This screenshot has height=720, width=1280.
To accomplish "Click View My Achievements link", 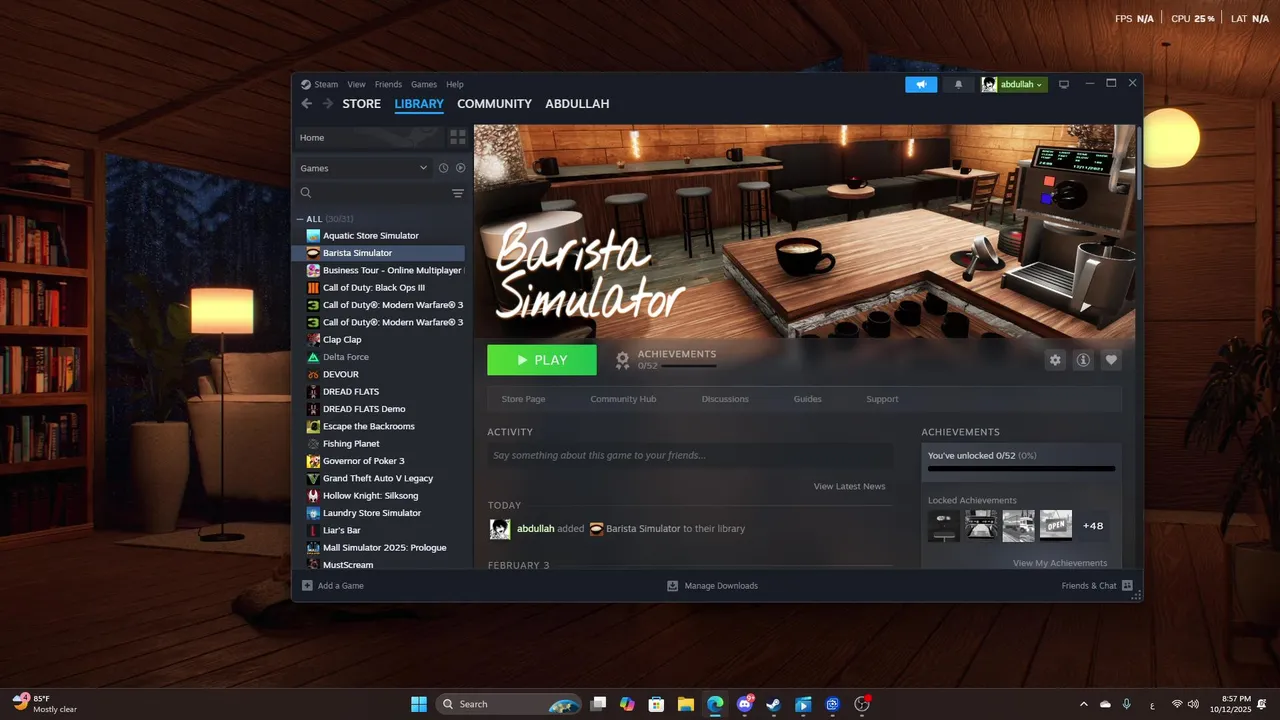I will pyautogui.click(x=1060, y=563).
